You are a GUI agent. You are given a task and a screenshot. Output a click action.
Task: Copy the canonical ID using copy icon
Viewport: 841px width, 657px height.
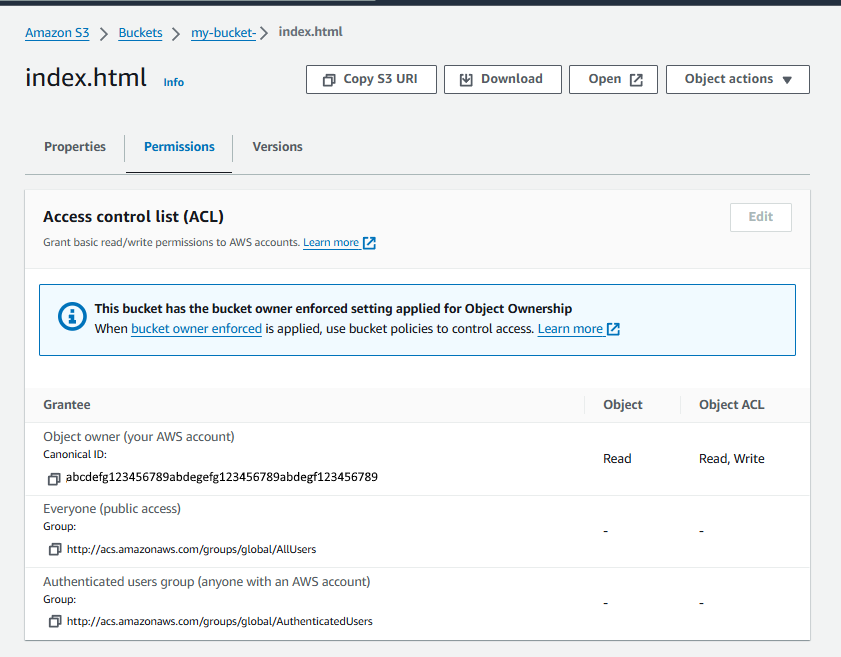[54, 478]
